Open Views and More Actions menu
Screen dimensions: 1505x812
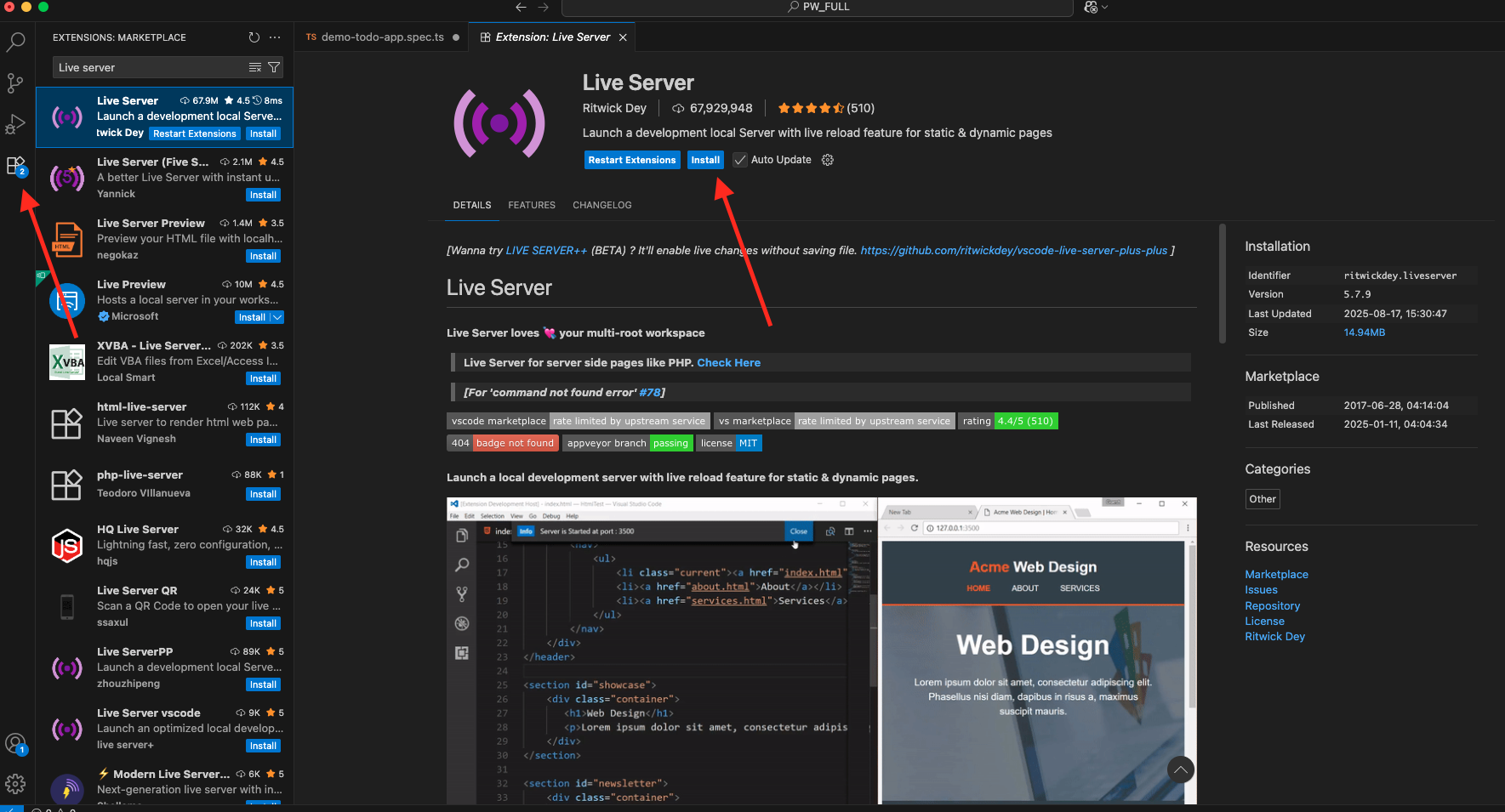275,37
